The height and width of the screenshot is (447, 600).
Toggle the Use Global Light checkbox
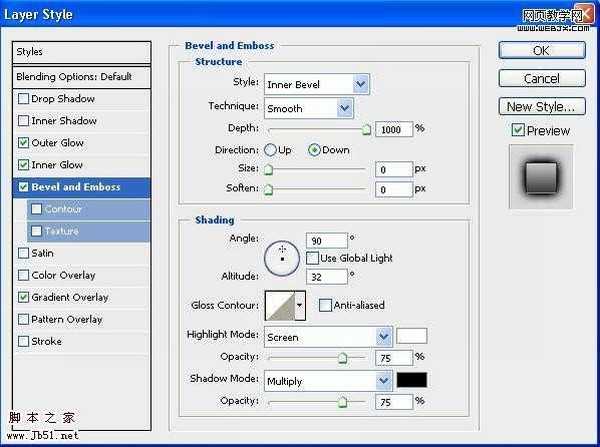click(312, 258)
